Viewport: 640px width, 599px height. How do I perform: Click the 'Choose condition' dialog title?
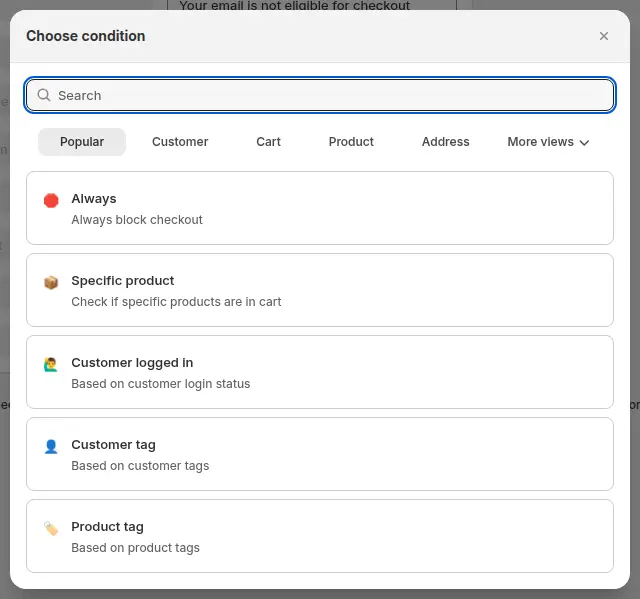point(86,36)
